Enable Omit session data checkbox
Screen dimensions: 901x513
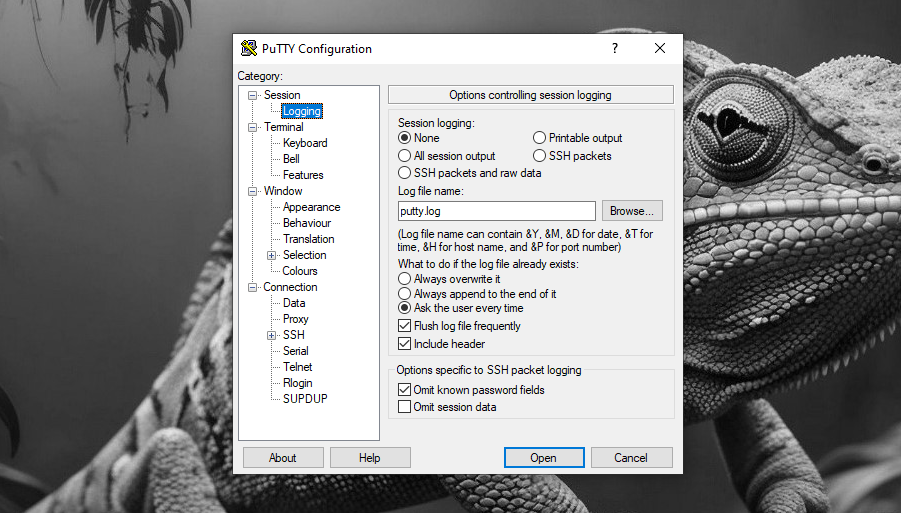click(x=405, y=407)
